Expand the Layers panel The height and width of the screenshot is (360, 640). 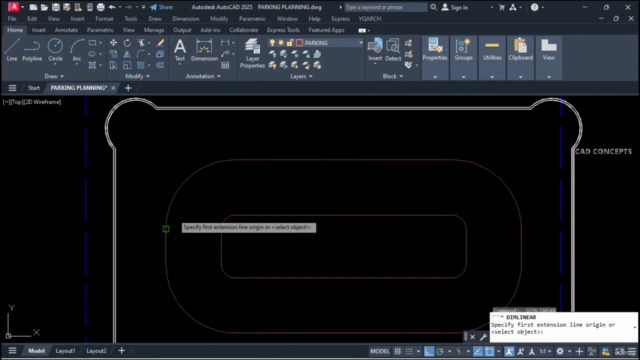point(301,76)
